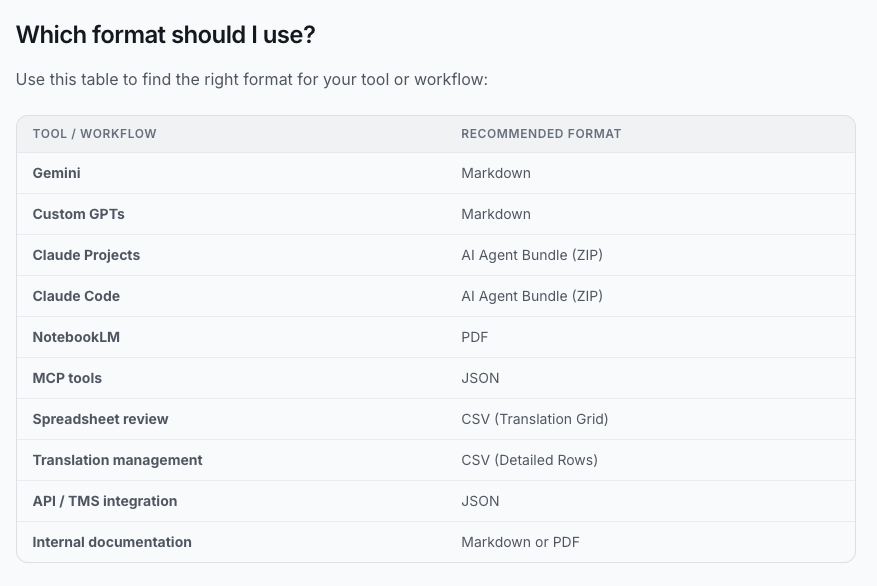Click AI Agent Bundle (ZIP) for Claude Projects
The height and width of the screenshot is (586, 877).
pos(532,255)
